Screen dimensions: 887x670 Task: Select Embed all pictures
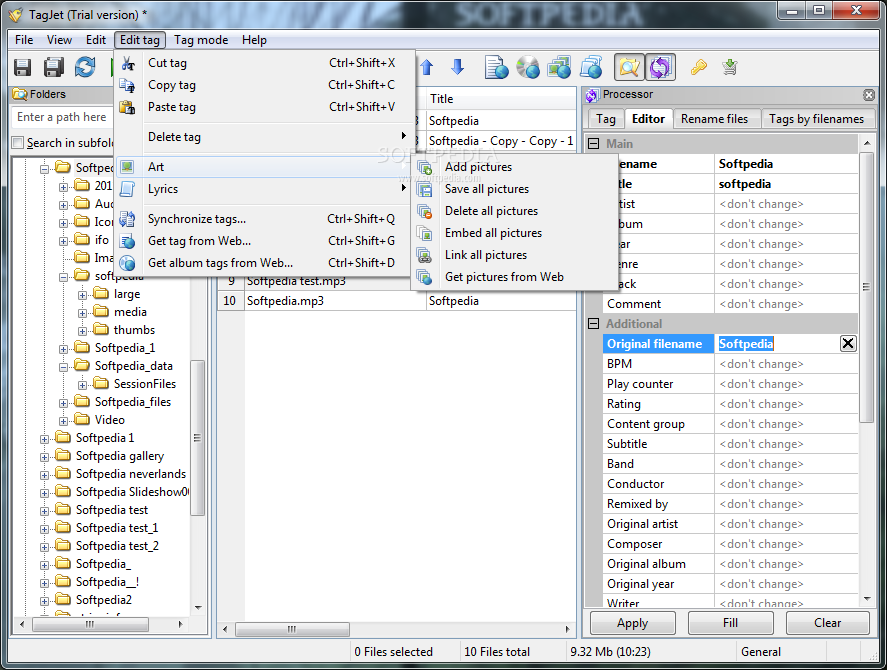pos(514,233)
